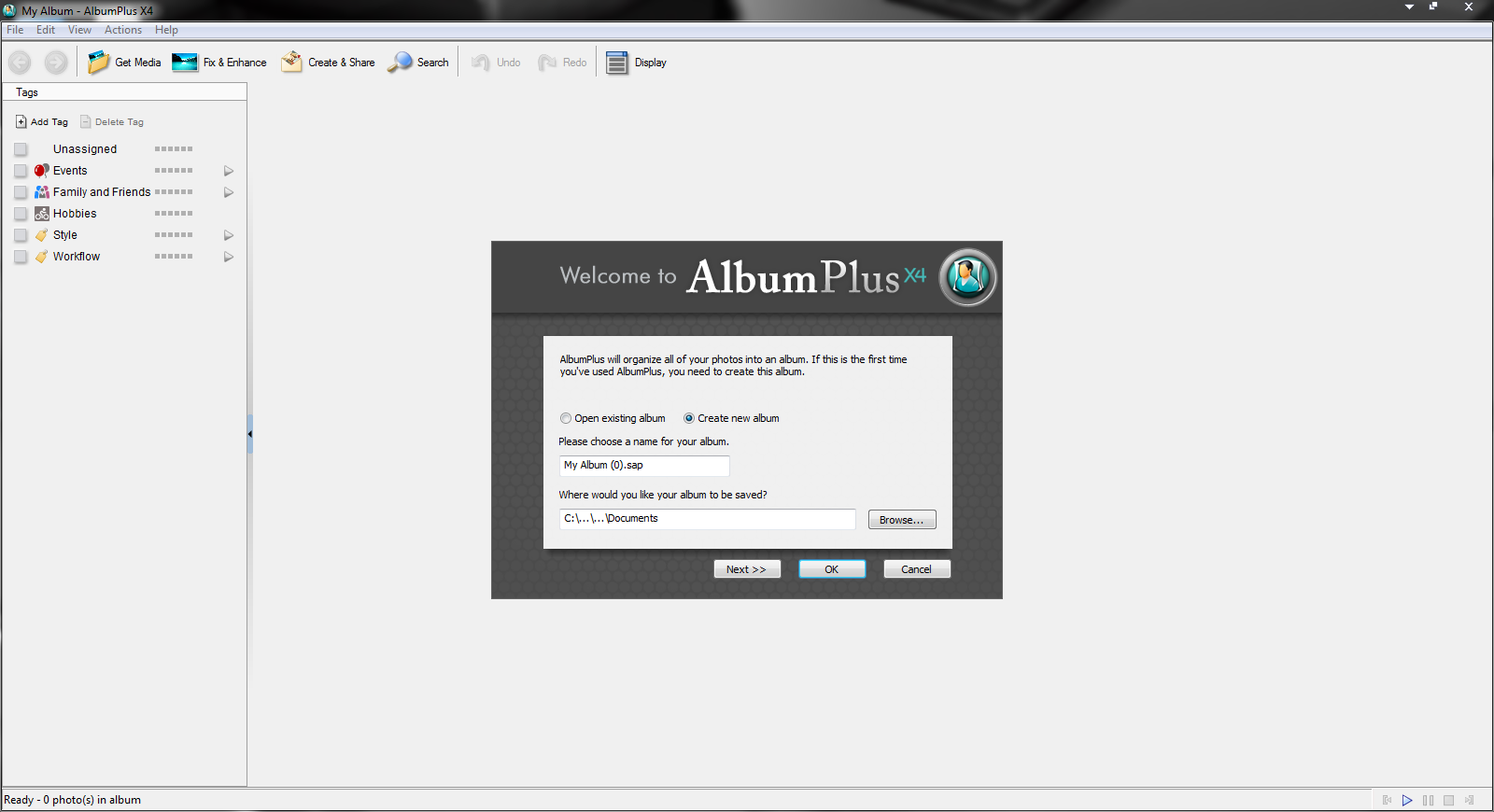Viewport: 1494px width, 812px height.
Task: Click the status text "Ready - 0 photo(s) in album"
Action: click(73, 800)
